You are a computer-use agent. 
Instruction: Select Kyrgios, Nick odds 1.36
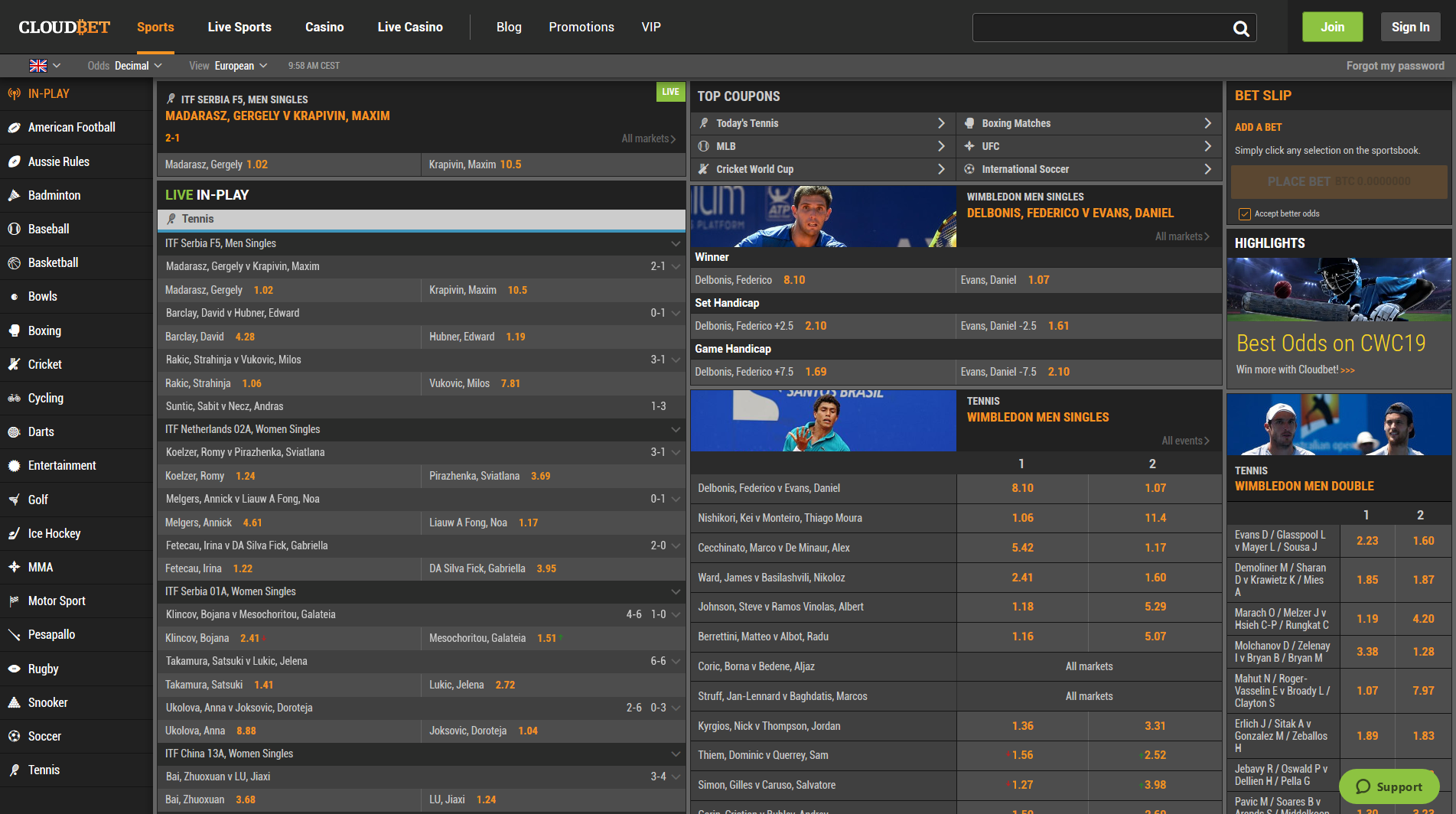coord(1022,726)
